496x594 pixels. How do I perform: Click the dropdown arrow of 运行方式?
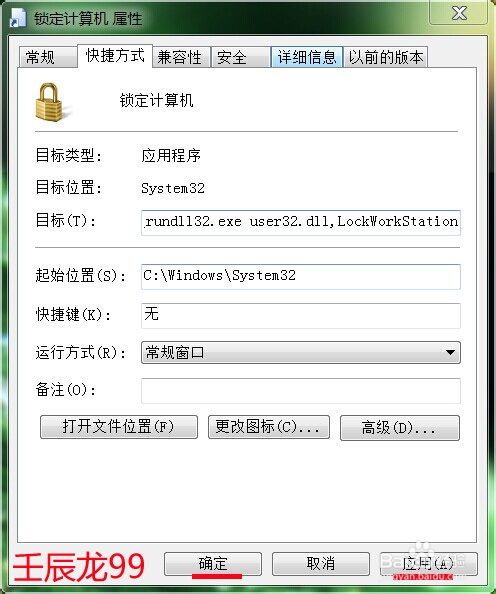[450, 352]
